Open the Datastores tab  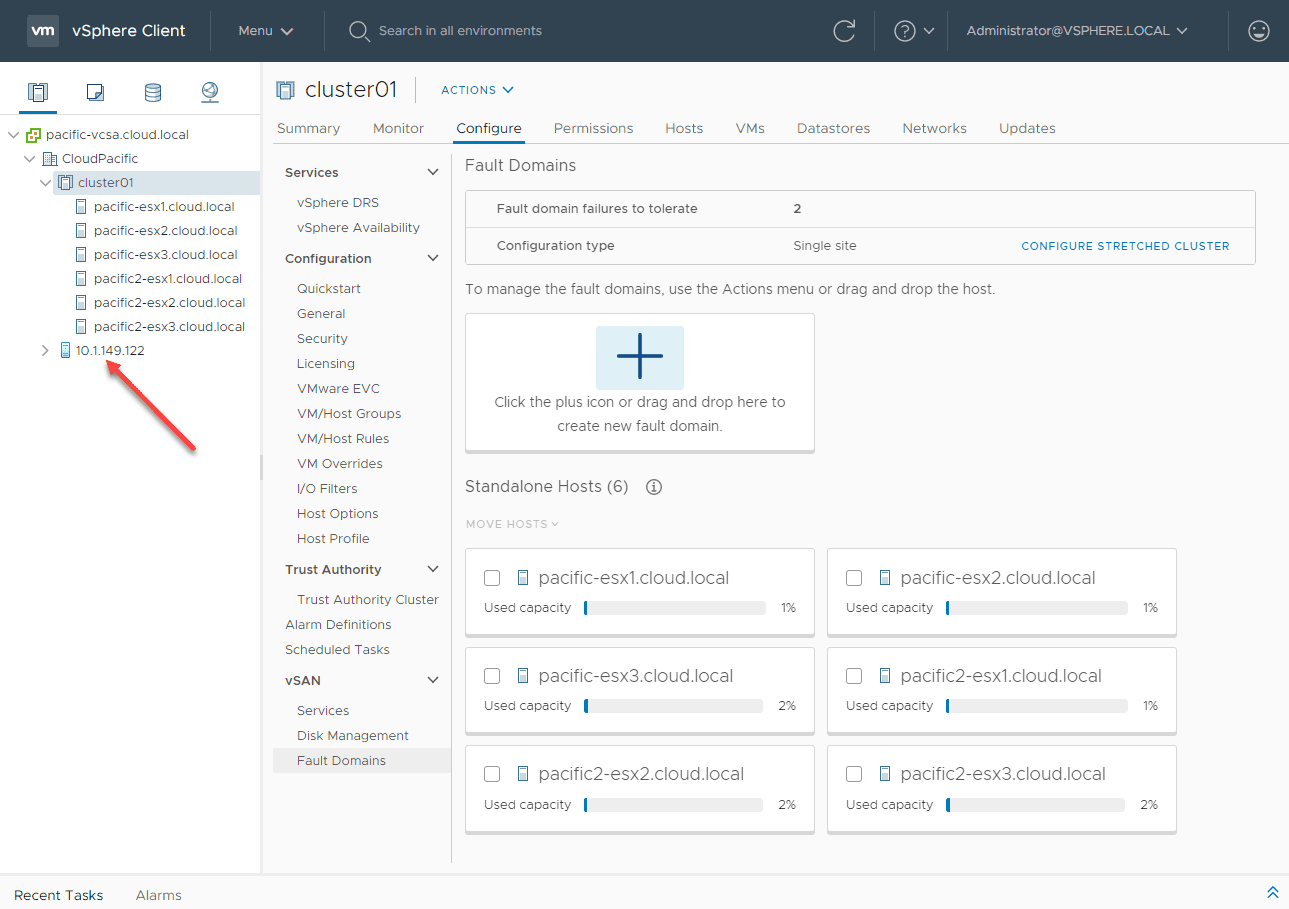(833, 128)
